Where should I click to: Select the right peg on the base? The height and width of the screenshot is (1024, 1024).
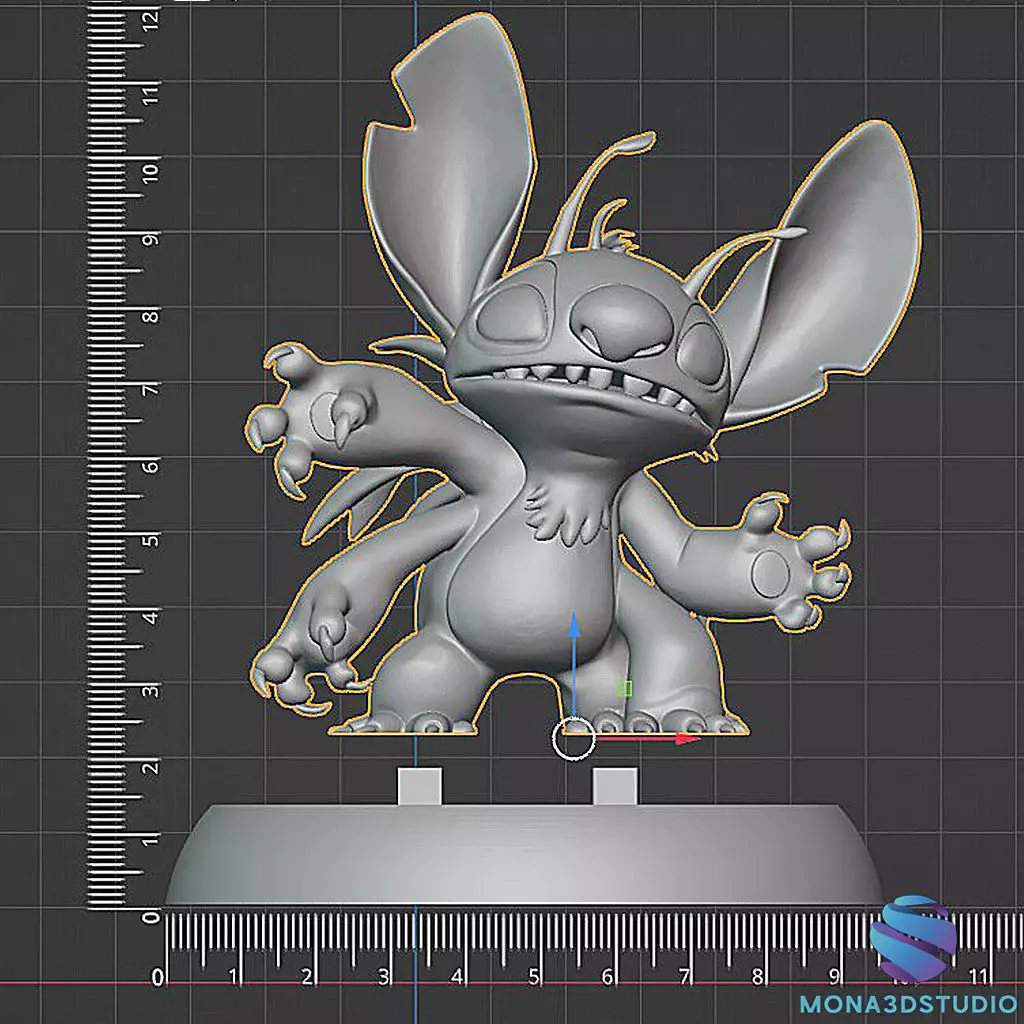coord(615,786)
